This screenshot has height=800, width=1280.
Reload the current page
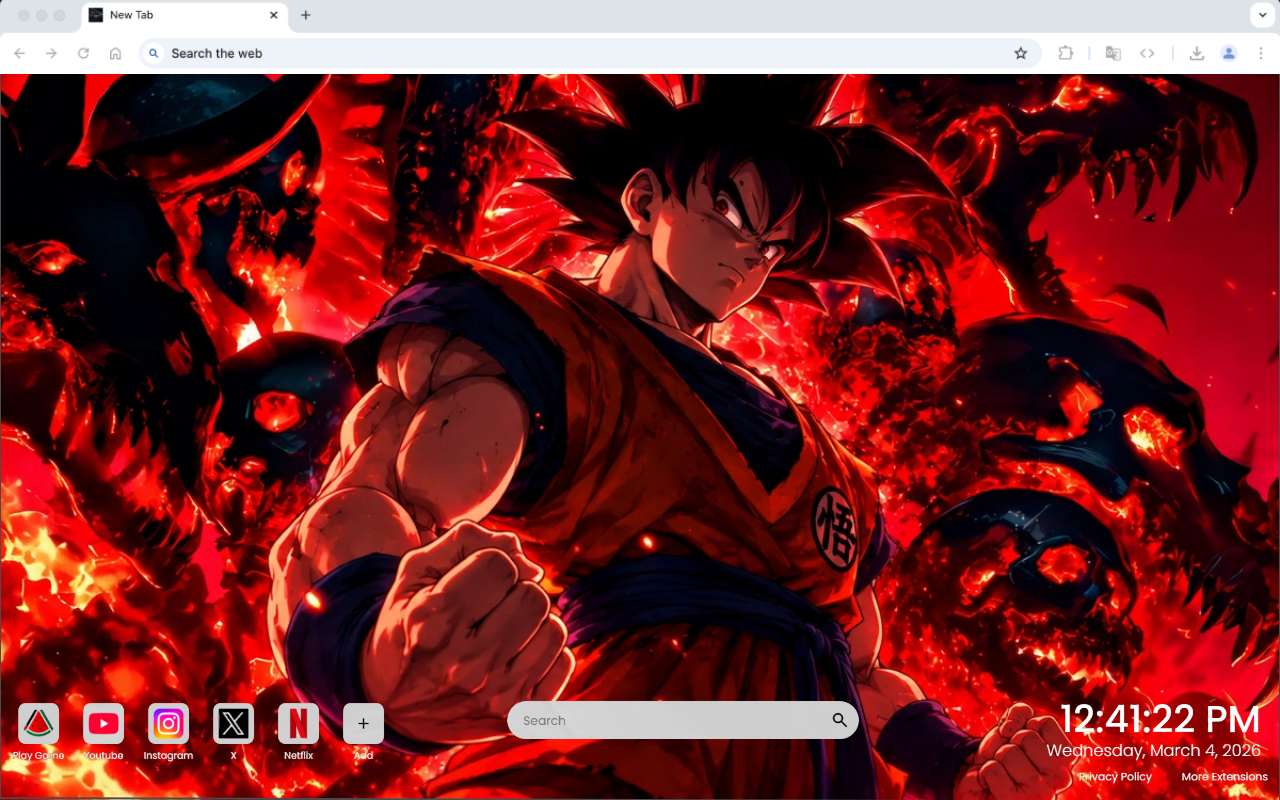click(x=84, y=53)
